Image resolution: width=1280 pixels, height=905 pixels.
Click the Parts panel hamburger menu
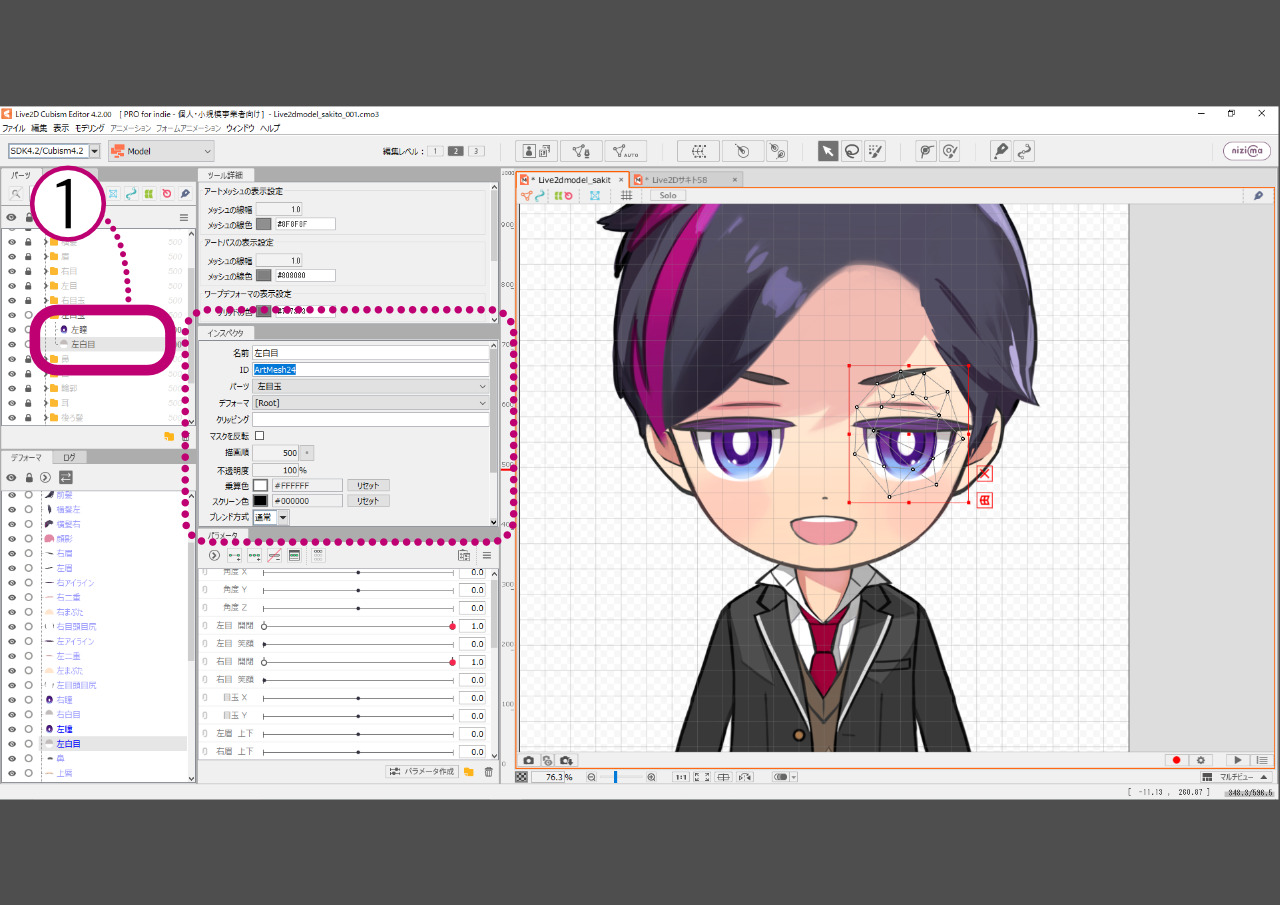pyautogui.click(x=184, y=217)
